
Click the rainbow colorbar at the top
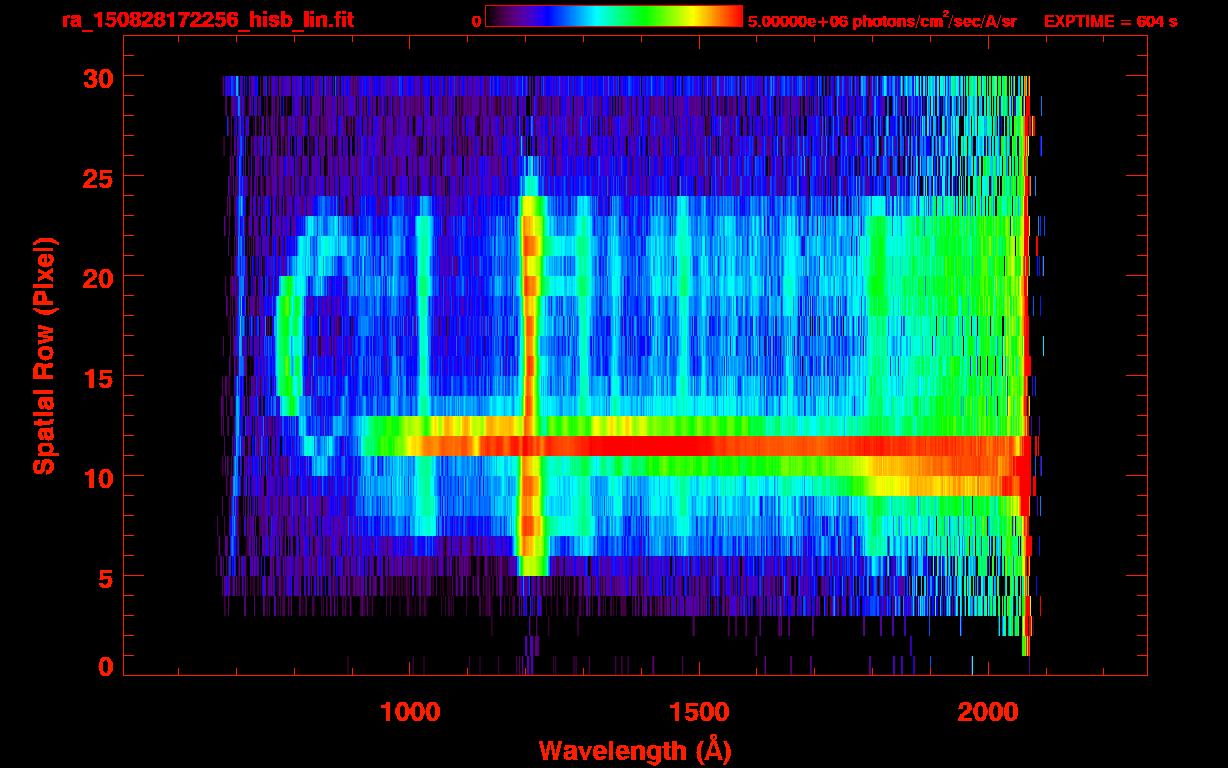(613, 17)
